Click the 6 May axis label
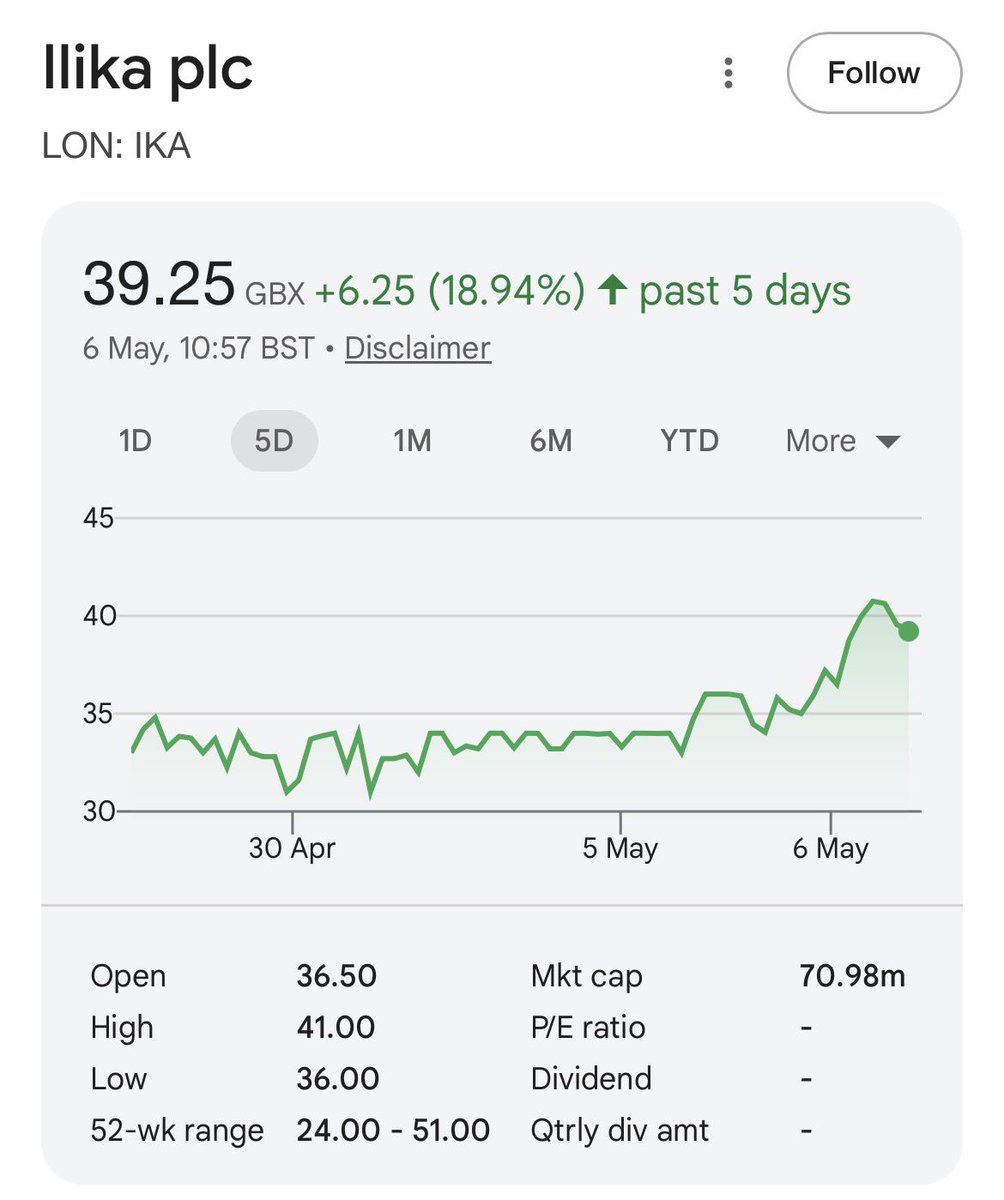 [x=831, y=849]
